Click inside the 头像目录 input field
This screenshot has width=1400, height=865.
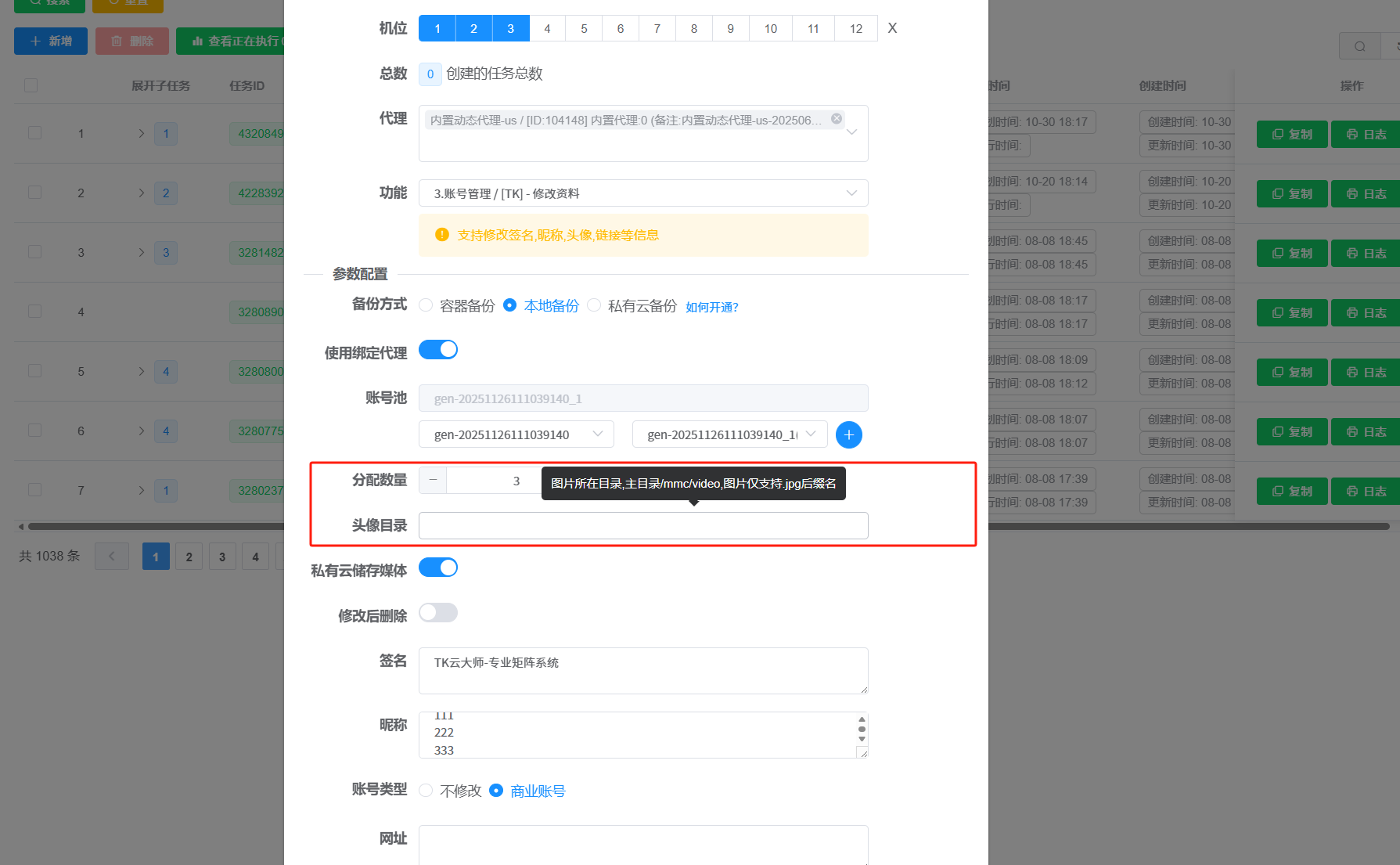(643, 525)
